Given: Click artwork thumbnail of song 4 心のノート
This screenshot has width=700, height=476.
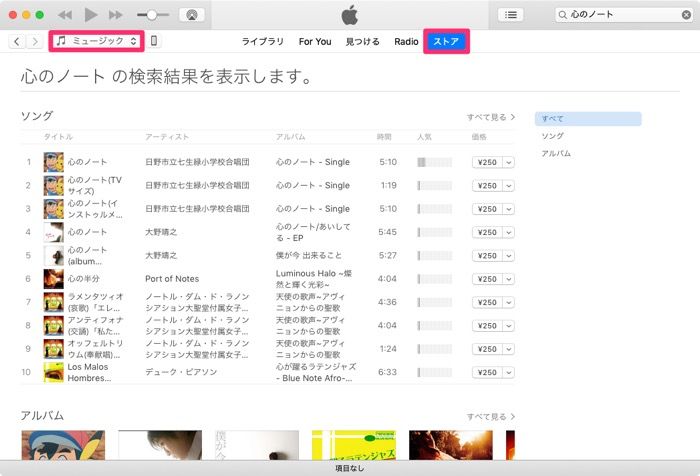Looking at the screenshot, I should point(54,232).
